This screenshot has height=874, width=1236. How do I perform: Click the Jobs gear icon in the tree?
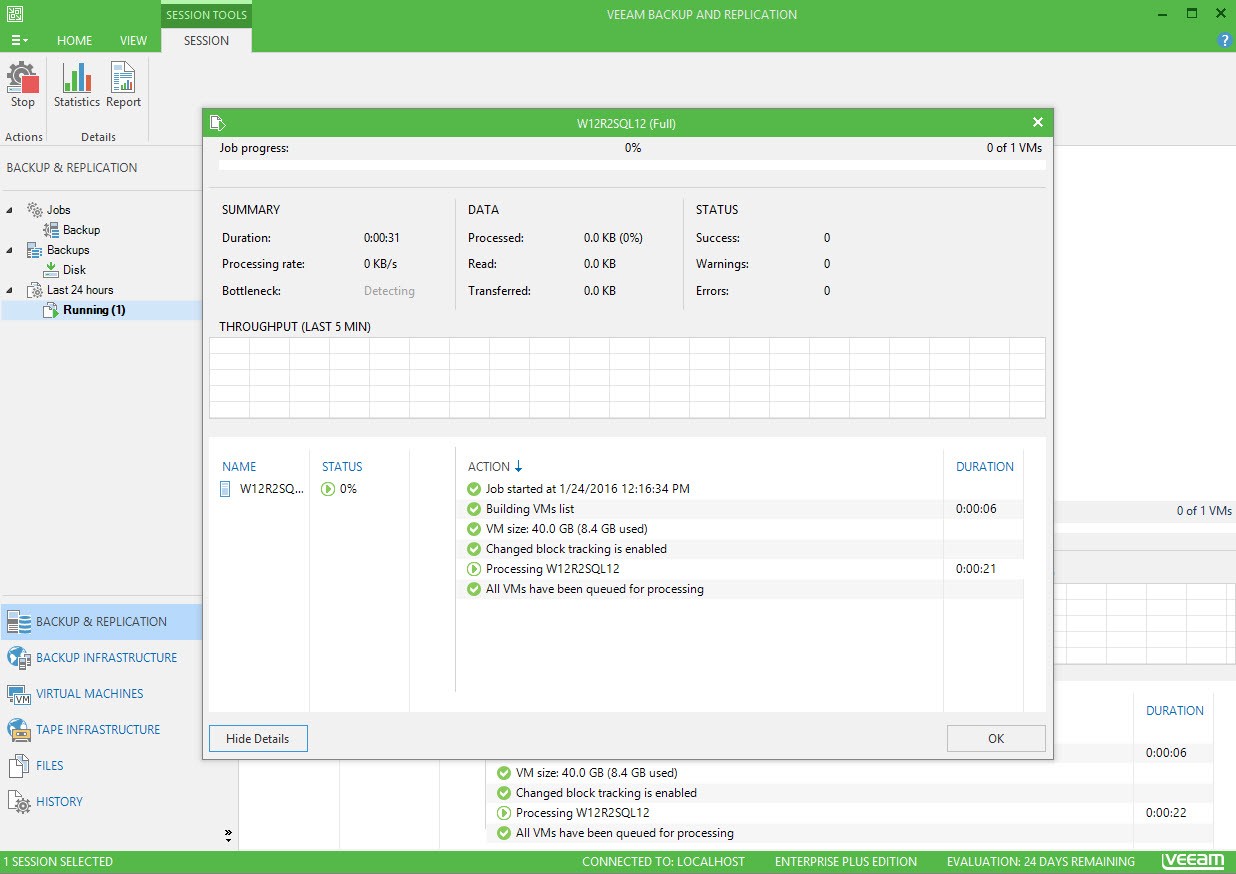point(35,210)
